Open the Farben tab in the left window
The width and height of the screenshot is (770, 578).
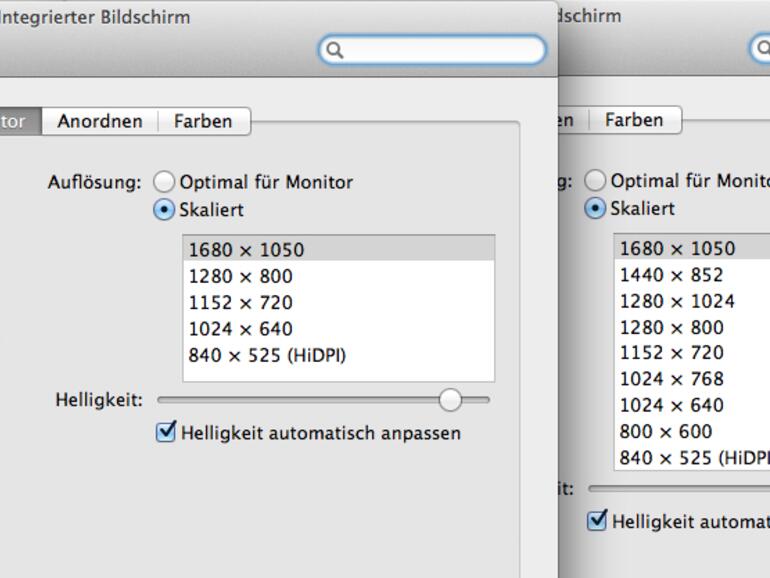[203, 121]
